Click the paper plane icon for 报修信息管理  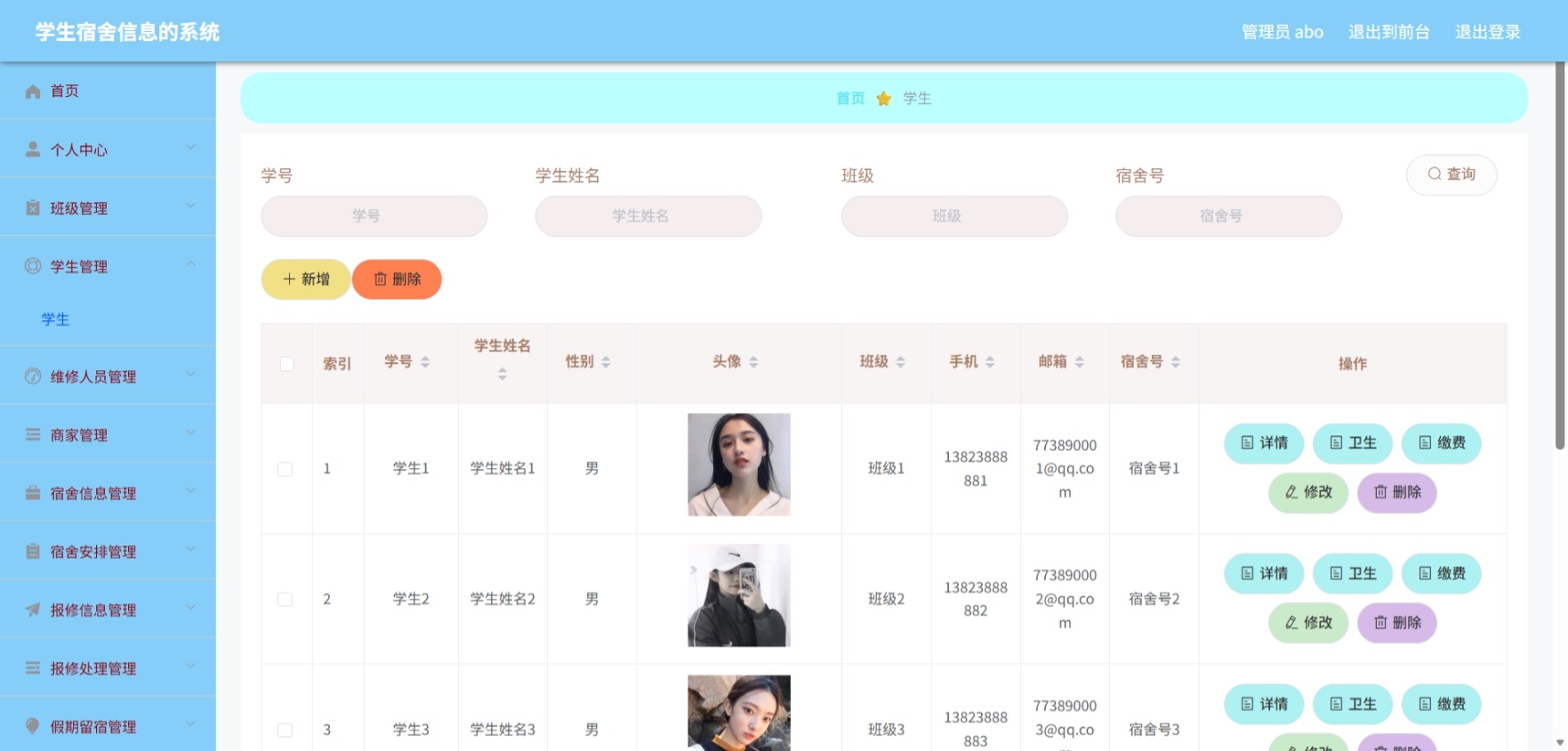pyautogui.click(x=33, y=610)
